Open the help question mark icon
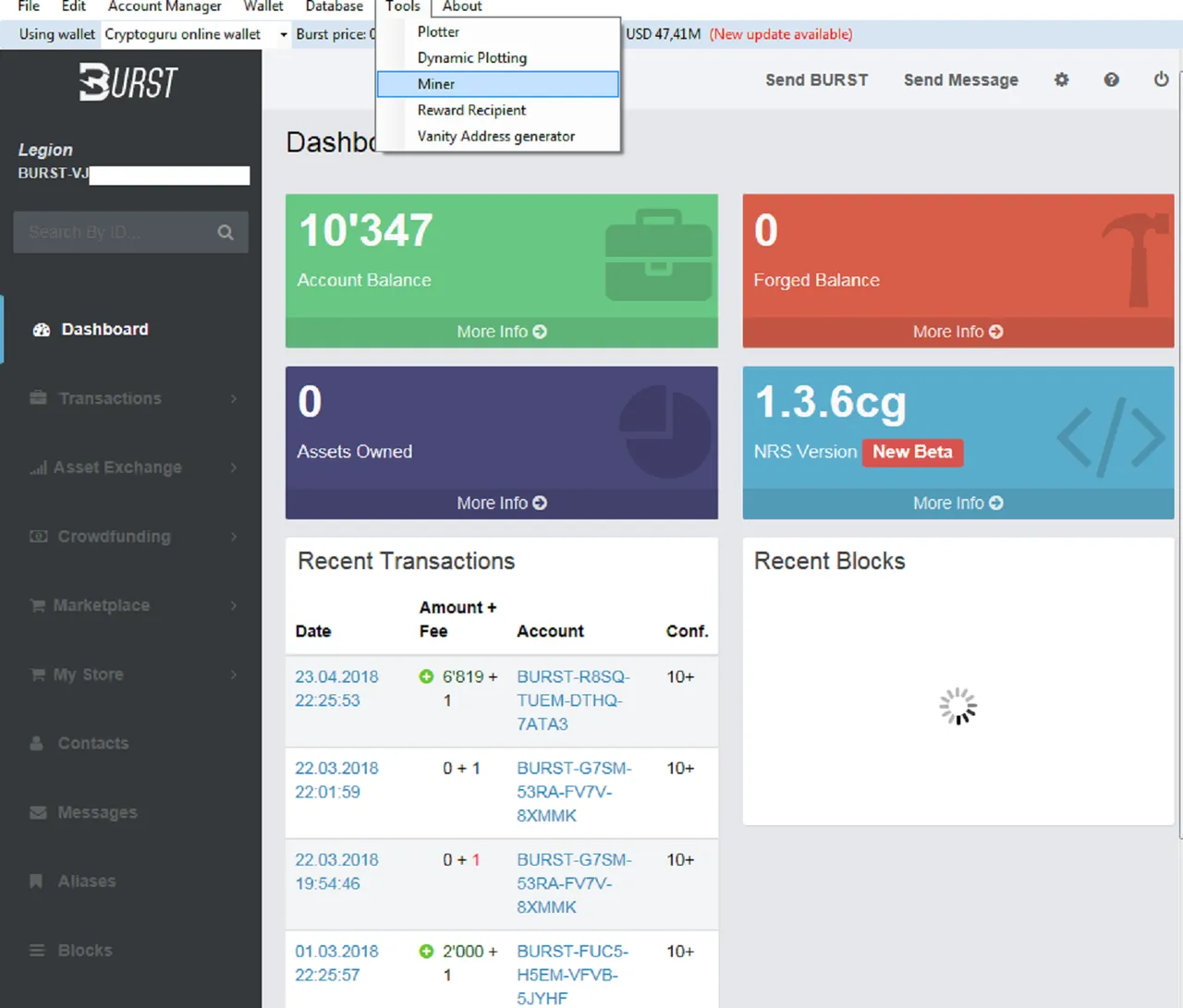The image size is (1183, 1008). tap(1111, 79)
